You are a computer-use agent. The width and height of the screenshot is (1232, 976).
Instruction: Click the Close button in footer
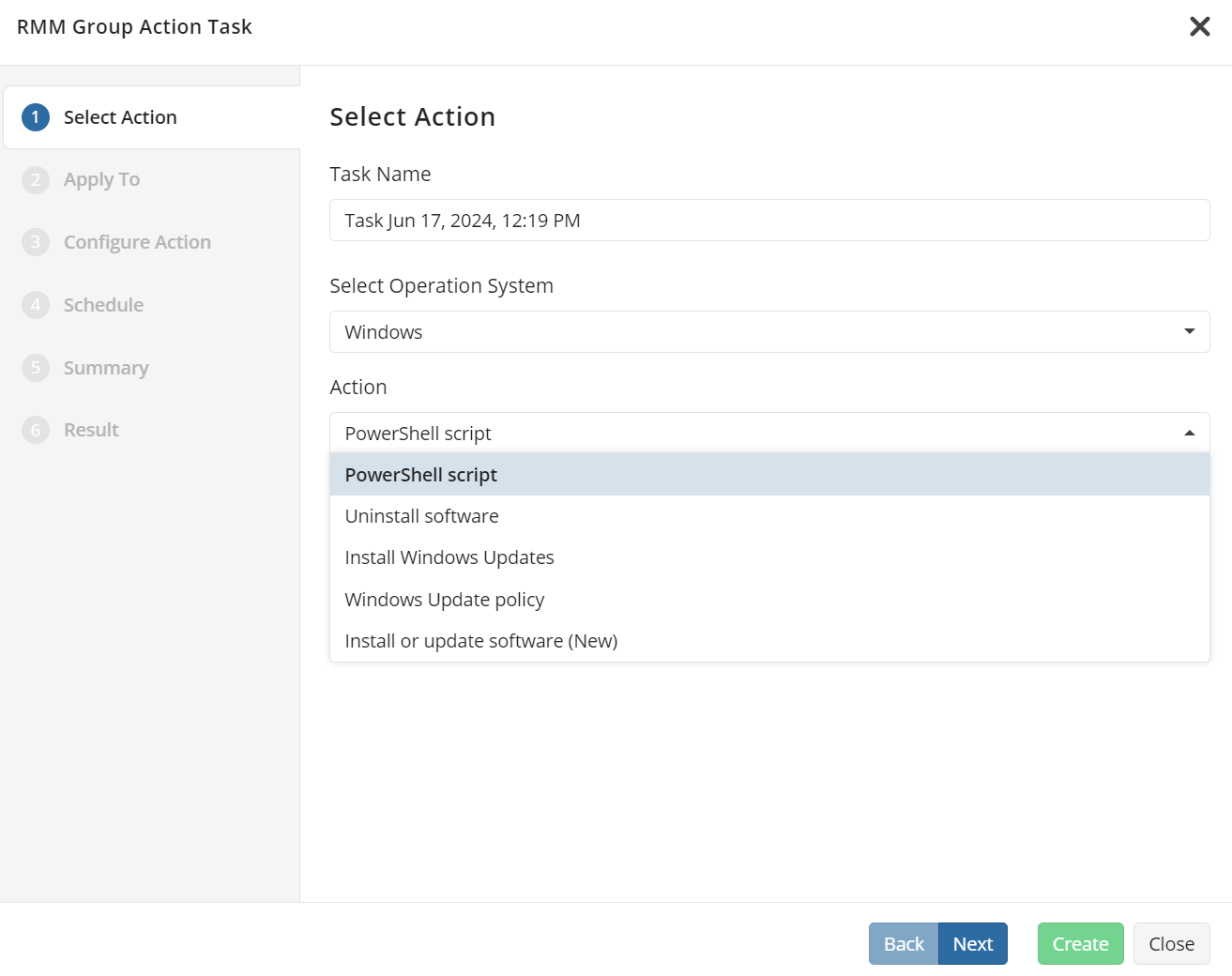(1171, 944)
